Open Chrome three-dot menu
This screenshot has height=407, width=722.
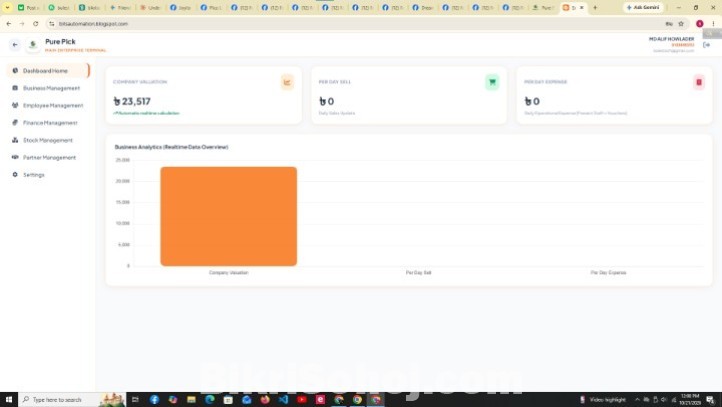click(713, 23)
